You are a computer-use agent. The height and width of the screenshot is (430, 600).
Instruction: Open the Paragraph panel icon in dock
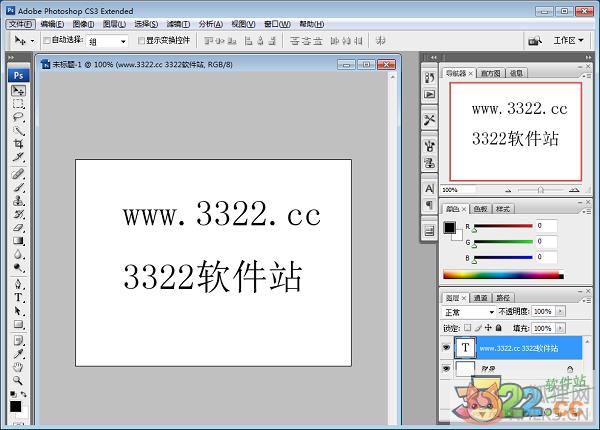(429, 205)
